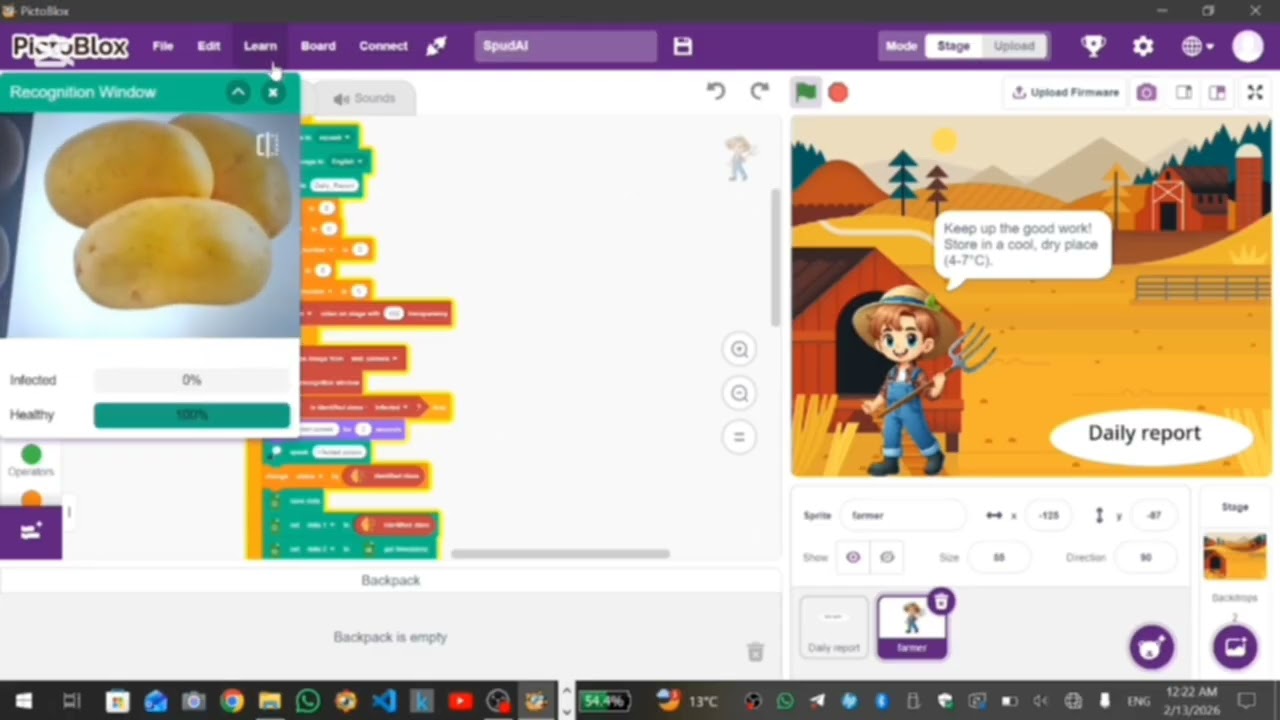Viewport: 1280px width, 720px height.
Task: Open the Add Extension button
Action: (x=31, y=532)
